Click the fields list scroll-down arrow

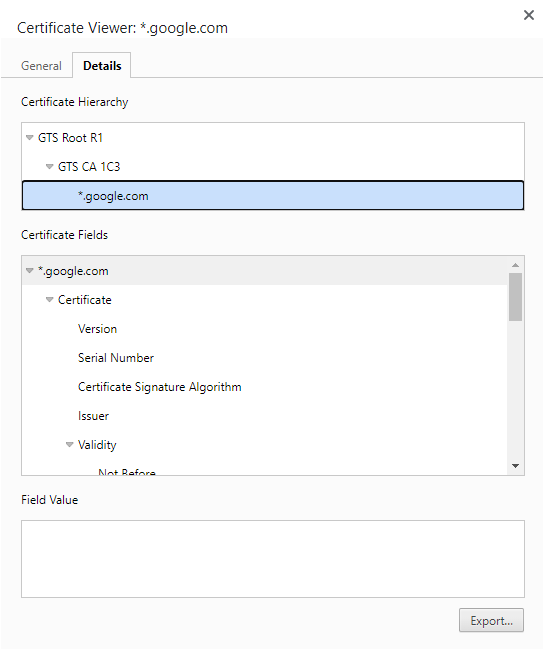coord(515,466)
